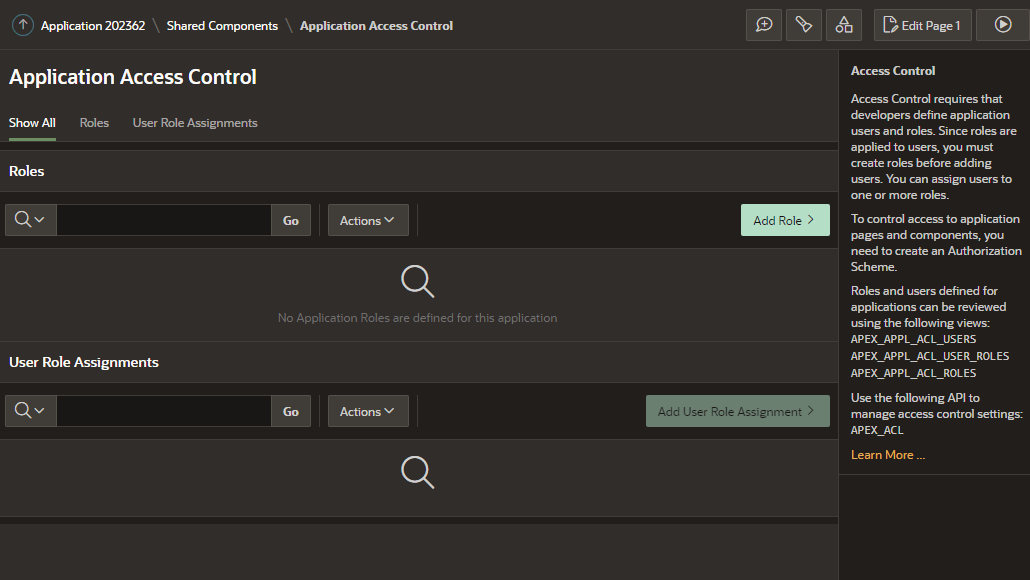
Task: Open User Role Assignments search column selector
Action: click(30, 411)
